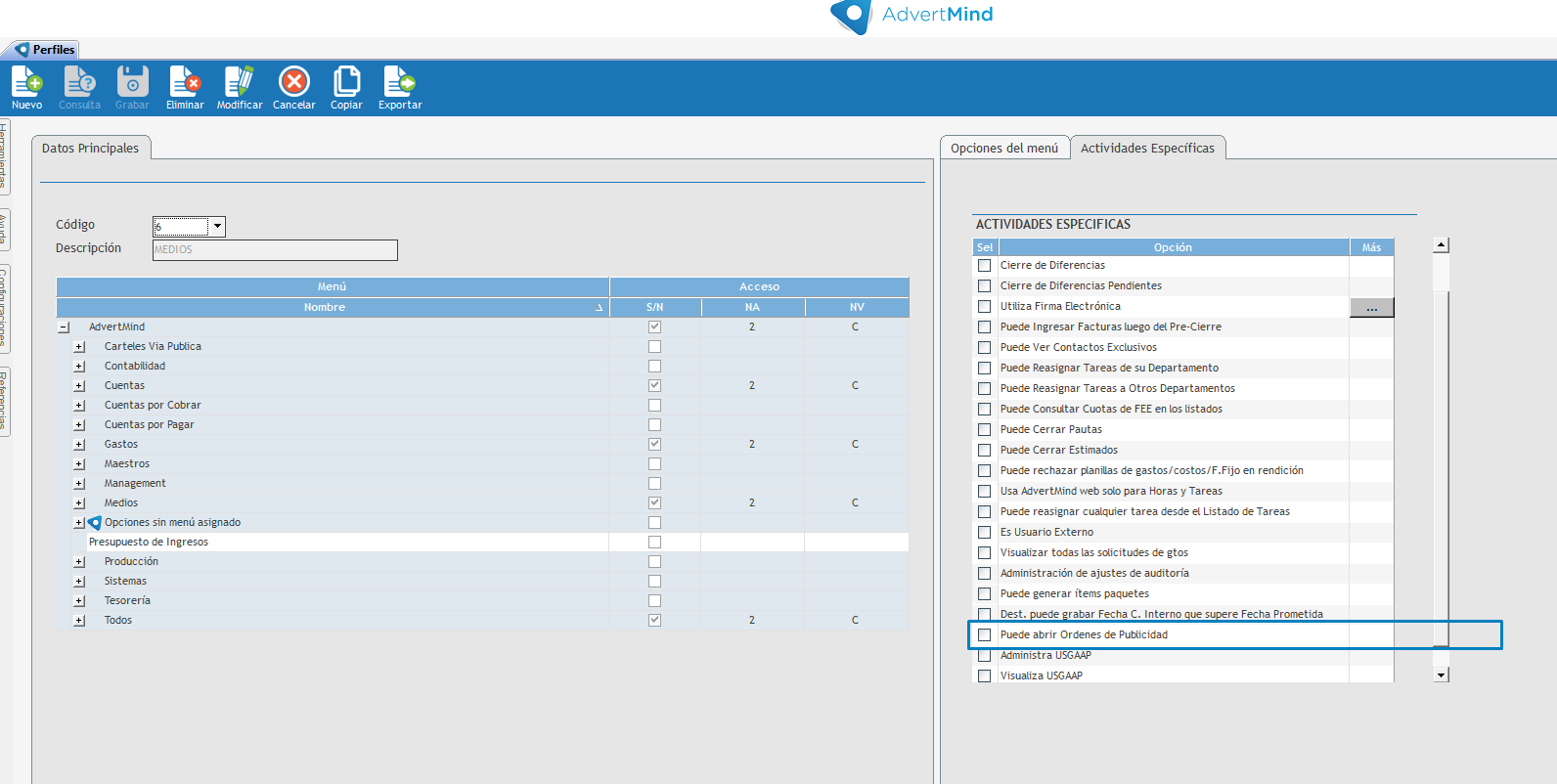Check Puede Cerrar Pautas option

point(984,430)
